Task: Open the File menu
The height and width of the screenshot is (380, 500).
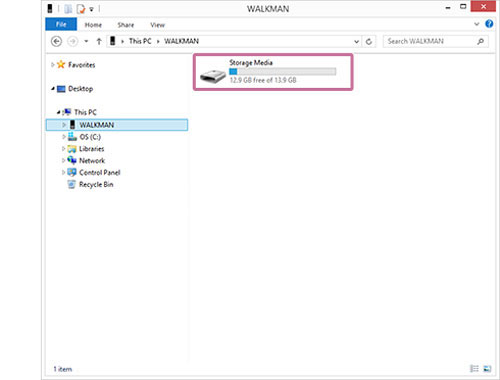Action: pos(61,24)
